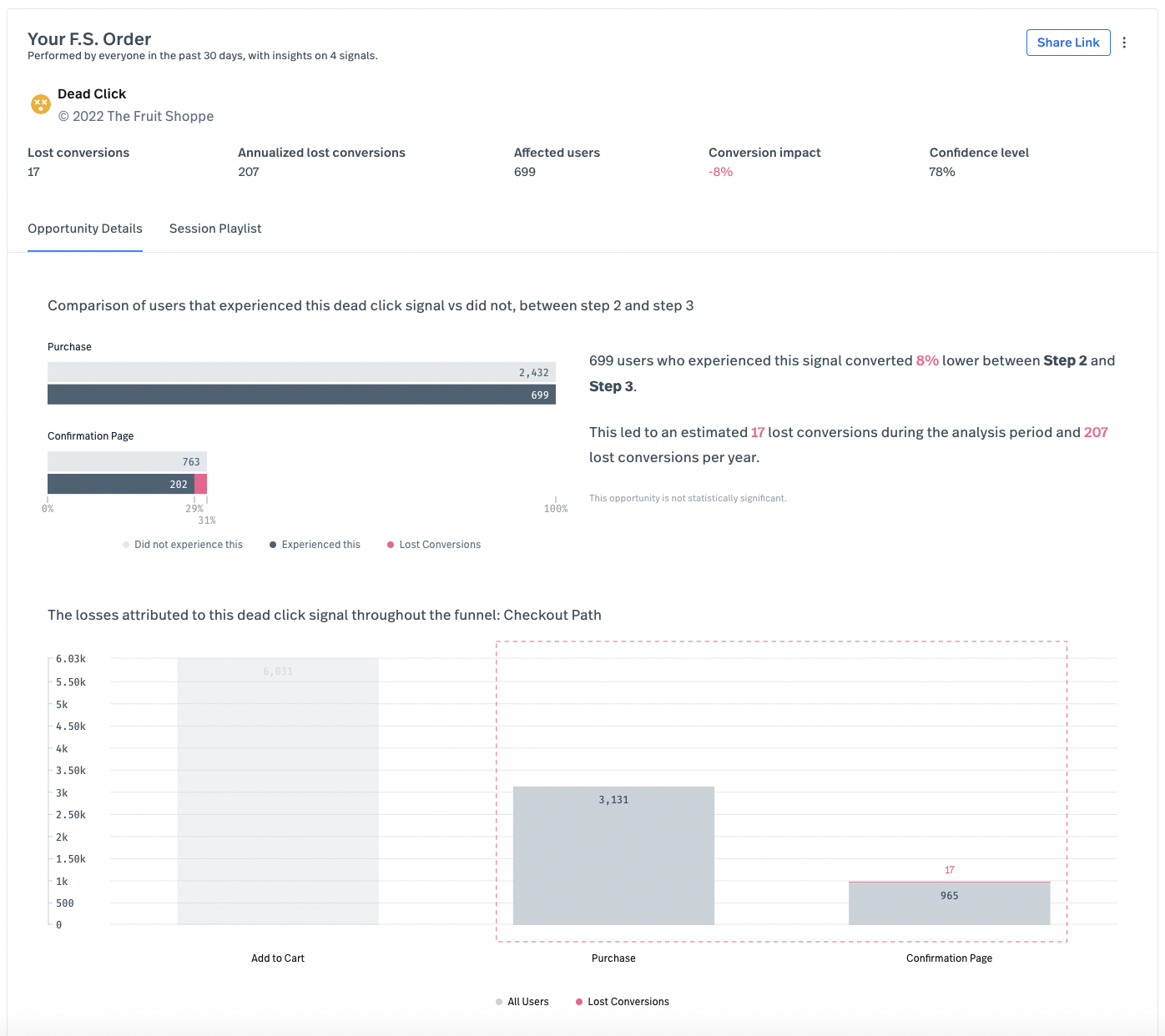
Task: Click the dark 202 Confirmation Page bar
Action: pos(121,484)
